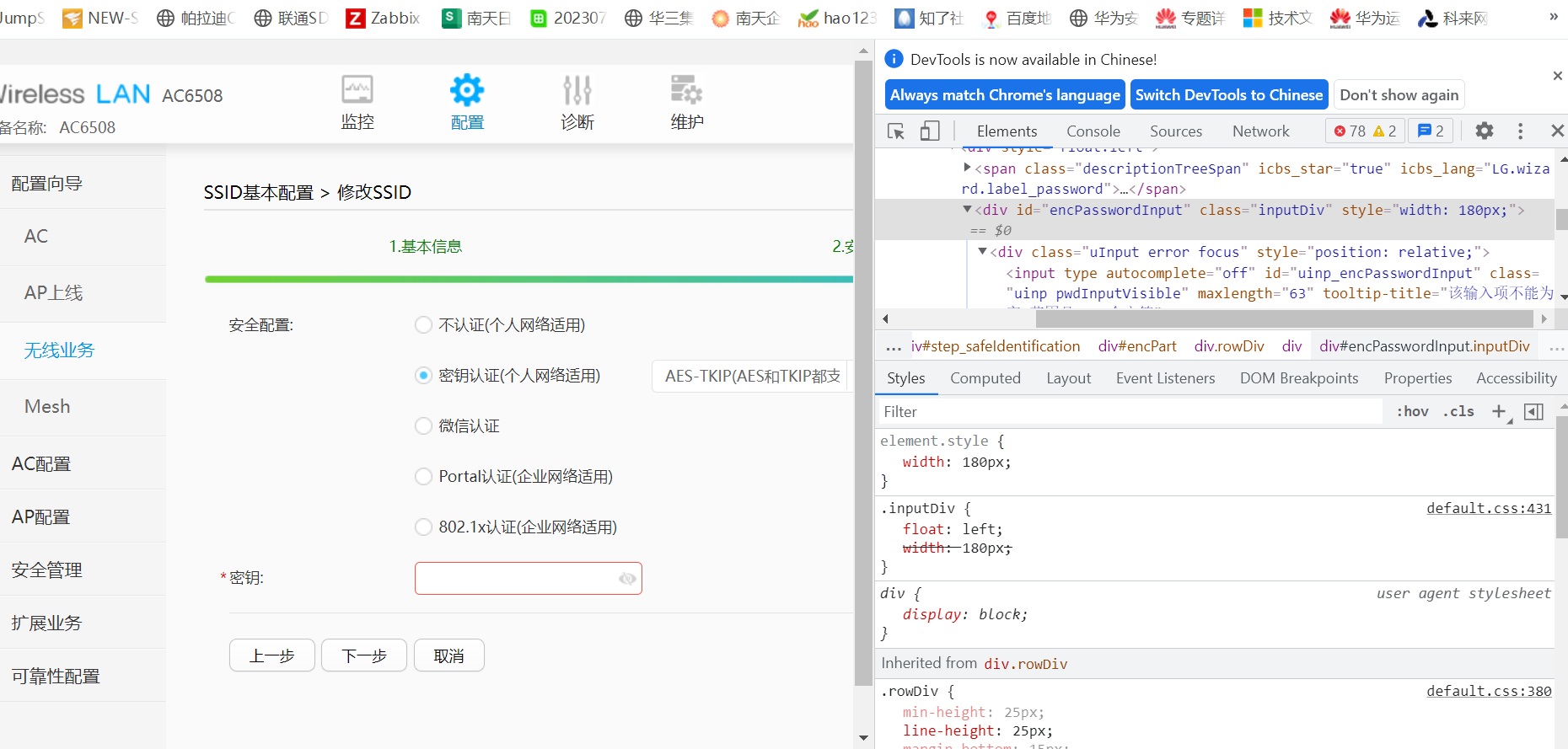Open the hao123 bookmark
The width and height of the screenshot is (1568, 749).
pos(837,18)
